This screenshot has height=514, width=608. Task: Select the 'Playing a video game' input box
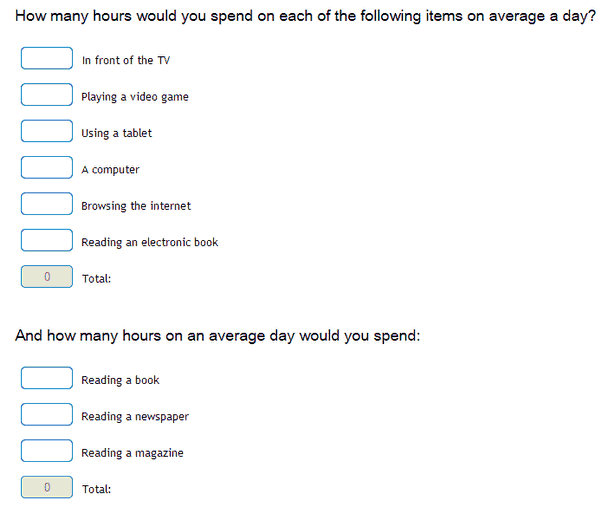click(x=47, y=95)
